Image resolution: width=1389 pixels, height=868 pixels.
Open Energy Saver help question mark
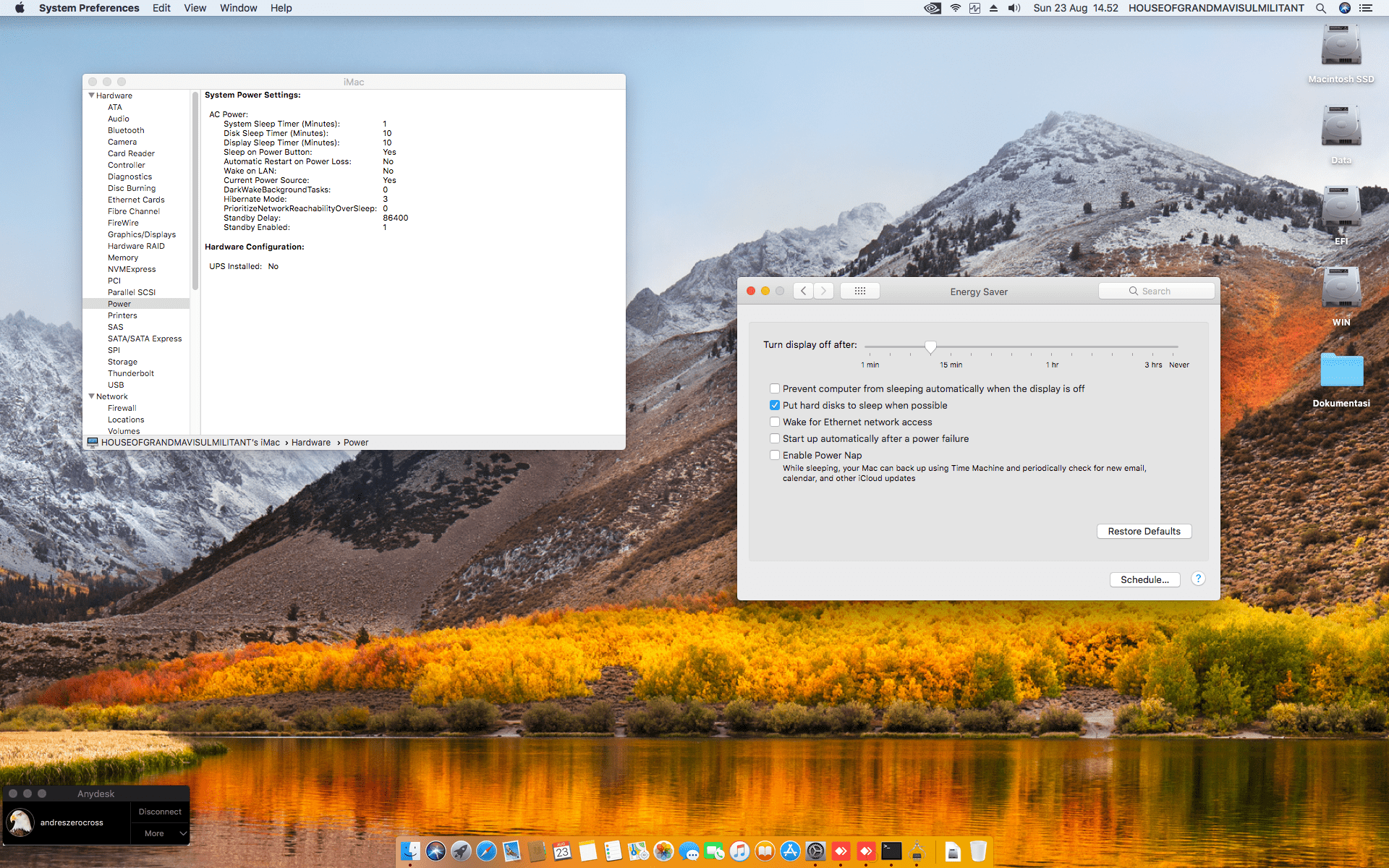click(1198, 579)
